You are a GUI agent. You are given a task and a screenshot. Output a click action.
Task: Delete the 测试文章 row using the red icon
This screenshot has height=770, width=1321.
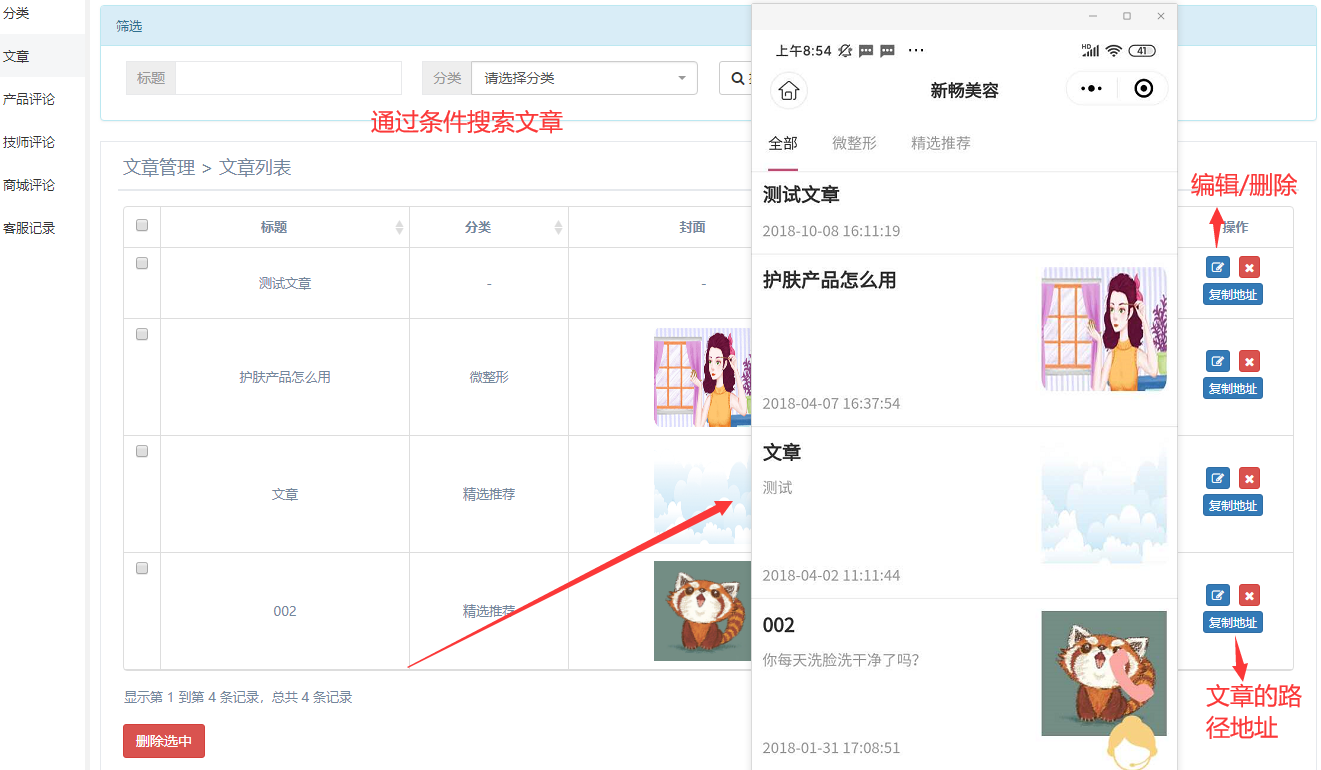pos(1249,267)
